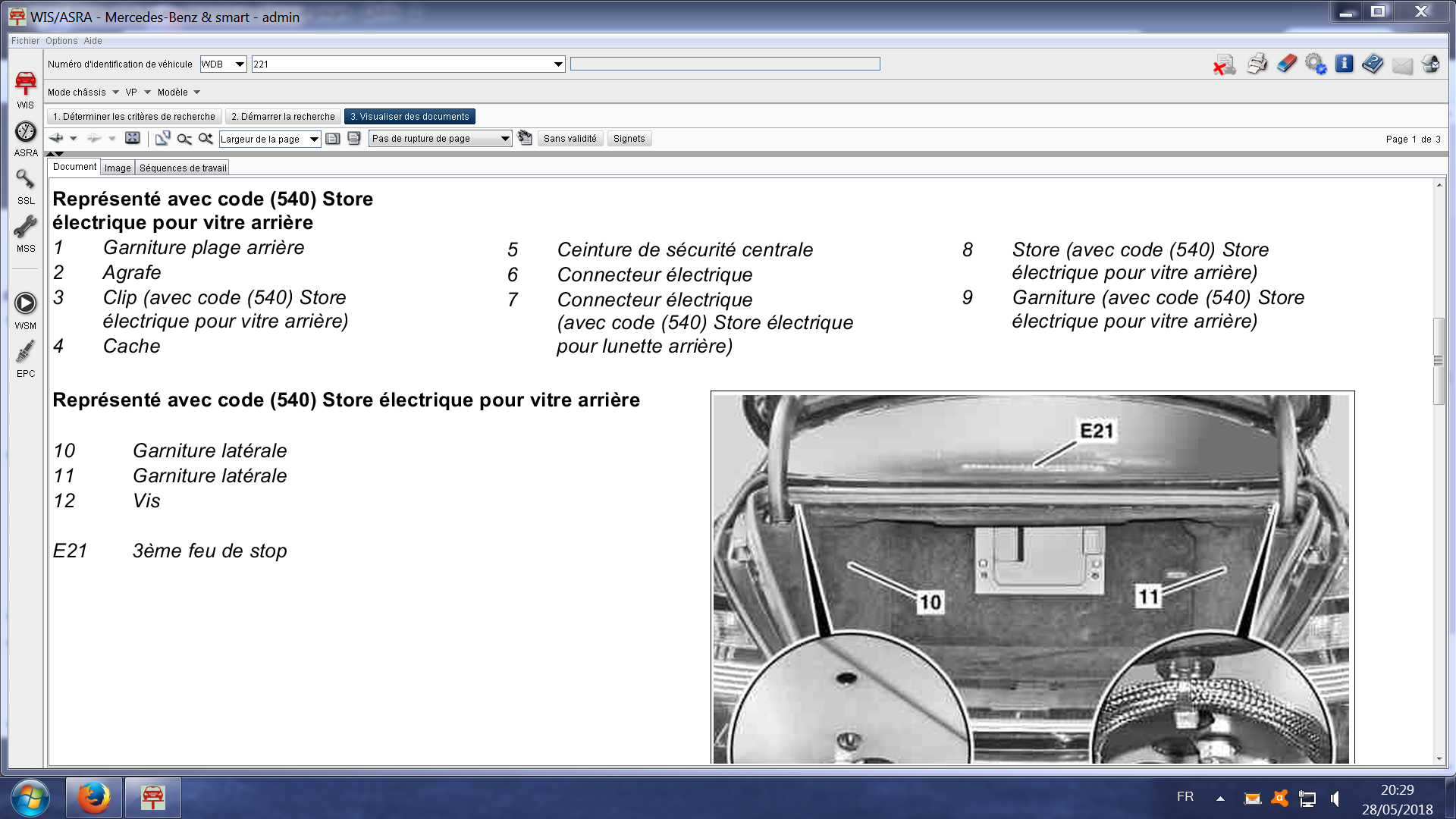Viewport: 1456px width, 819px height.
Task: Open the Aide menu
Action: (x=93, y=41)
